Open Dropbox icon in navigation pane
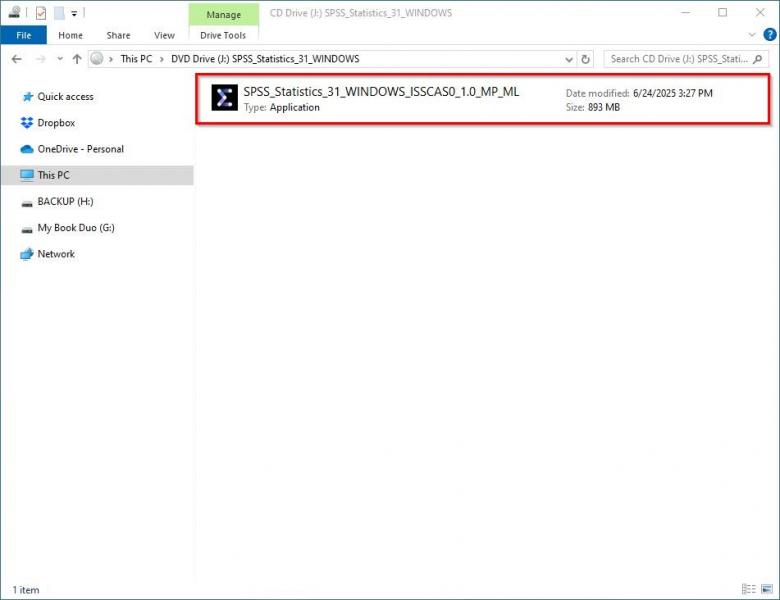This screenshot has width=780, height=600. (27, 123)
